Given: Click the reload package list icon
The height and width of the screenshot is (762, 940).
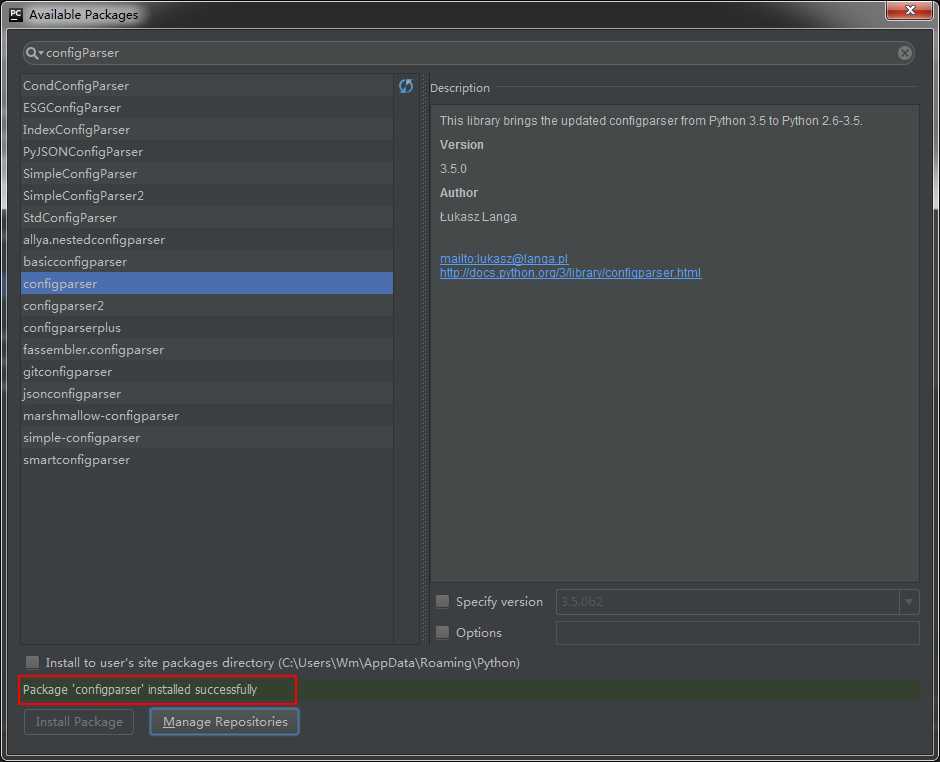Looking at the screenshot, I should 406,86.
